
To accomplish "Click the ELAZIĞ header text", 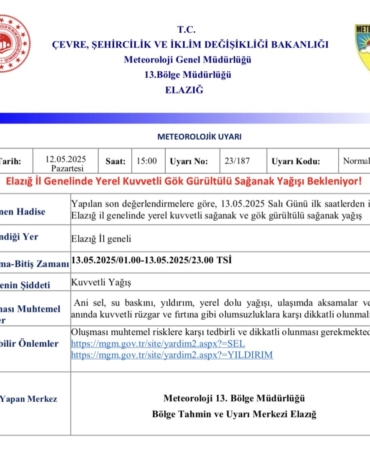I will pyautogui.click(x=184, y=90).
